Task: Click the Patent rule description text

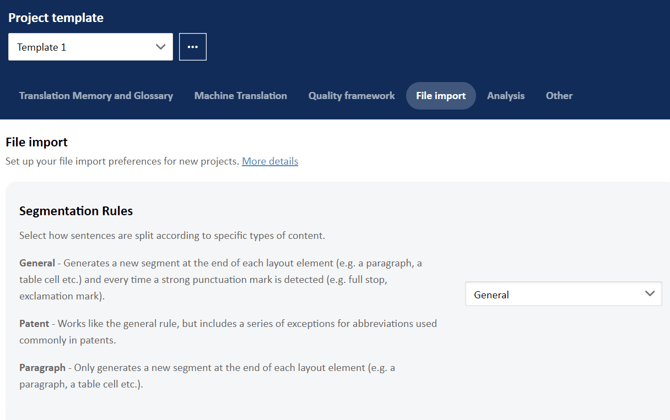Action: click(228, 331)
